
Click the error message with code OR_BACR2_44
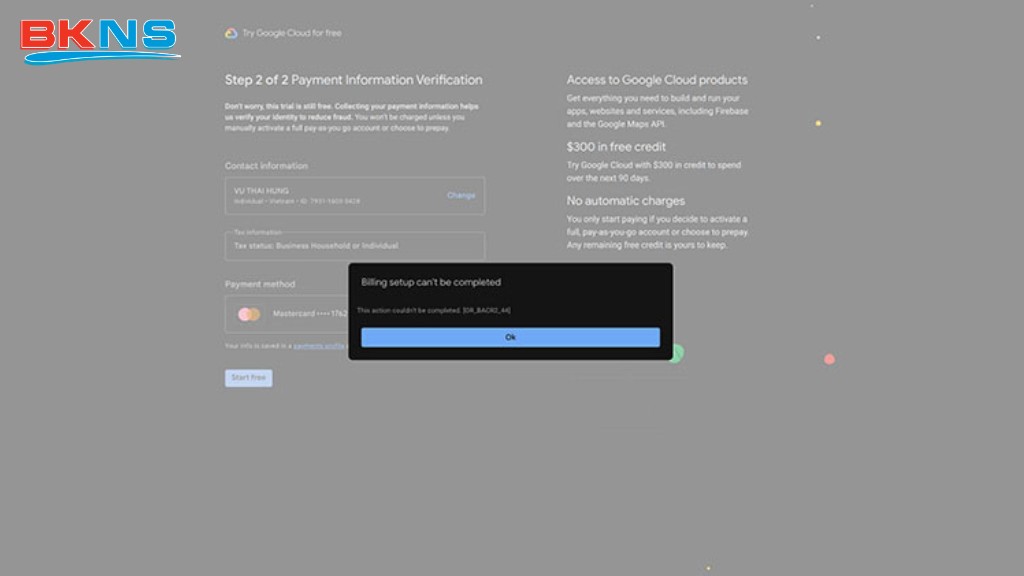[x=434, y=310]
